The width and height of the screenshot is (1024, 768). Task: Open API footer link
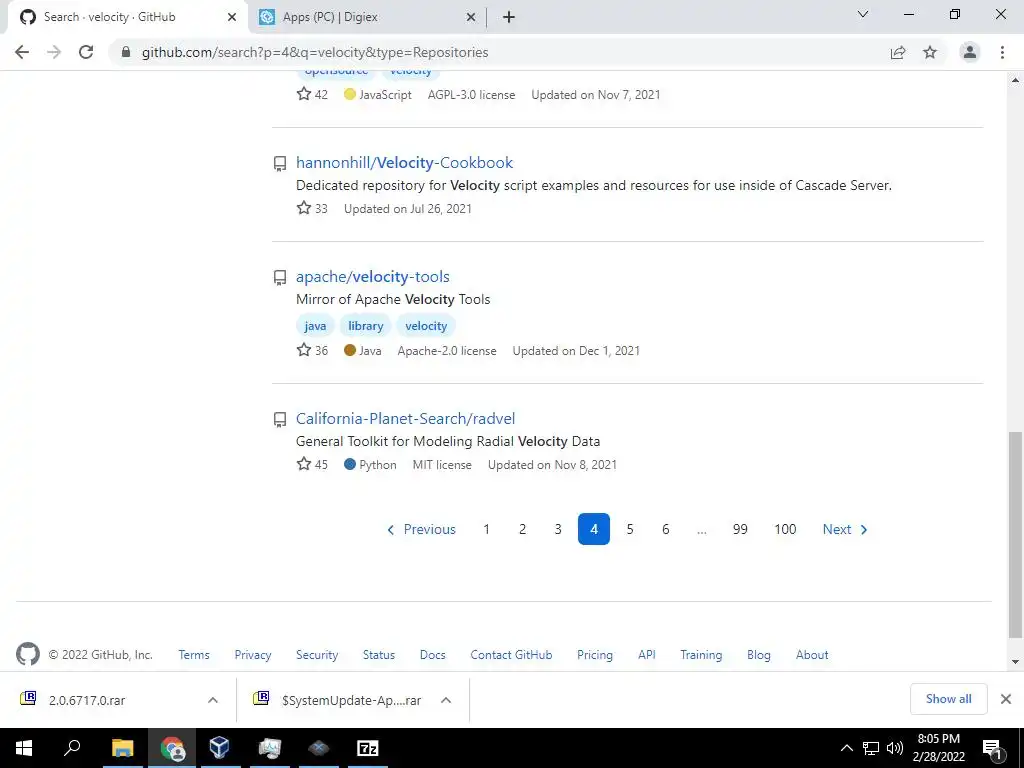(647, 654)
